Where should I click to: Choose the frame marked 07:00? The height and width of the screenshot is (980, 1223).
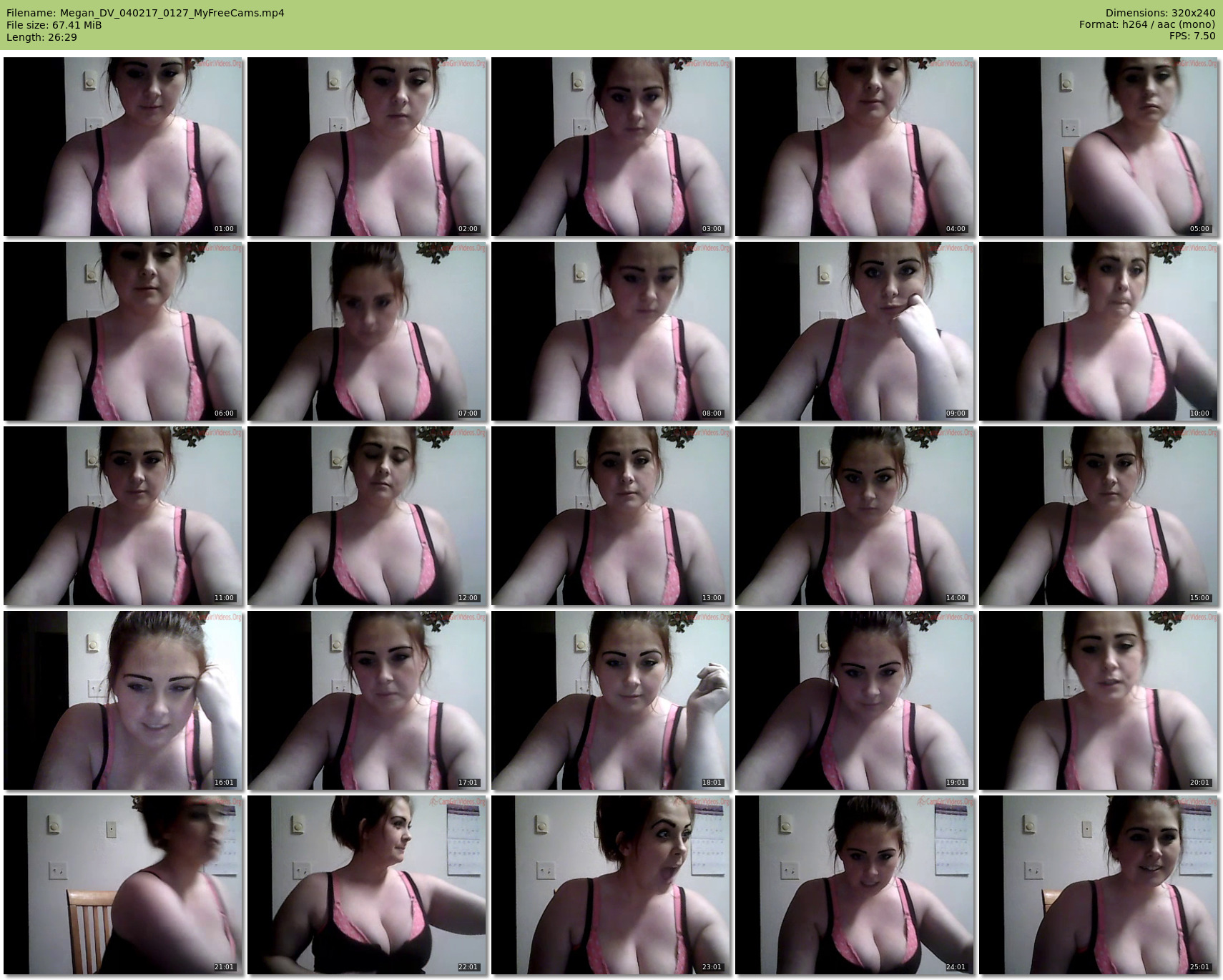[x=367, y=331]
